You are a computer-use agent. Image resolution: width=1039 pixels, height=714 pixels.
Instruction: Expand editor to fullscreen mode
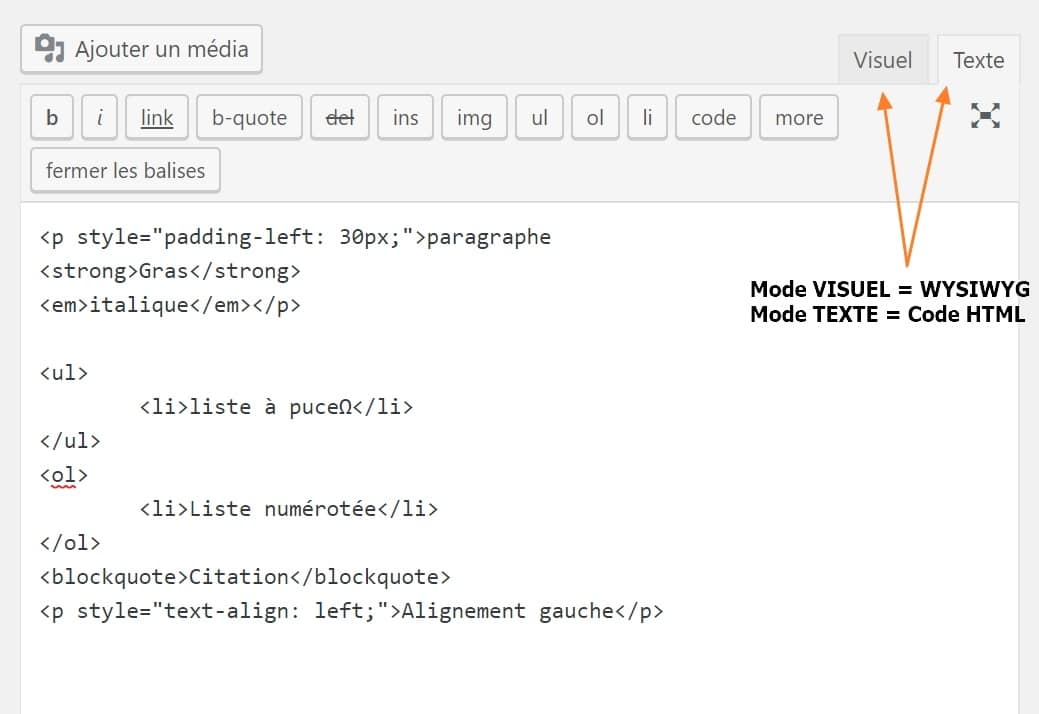[986, 116]
